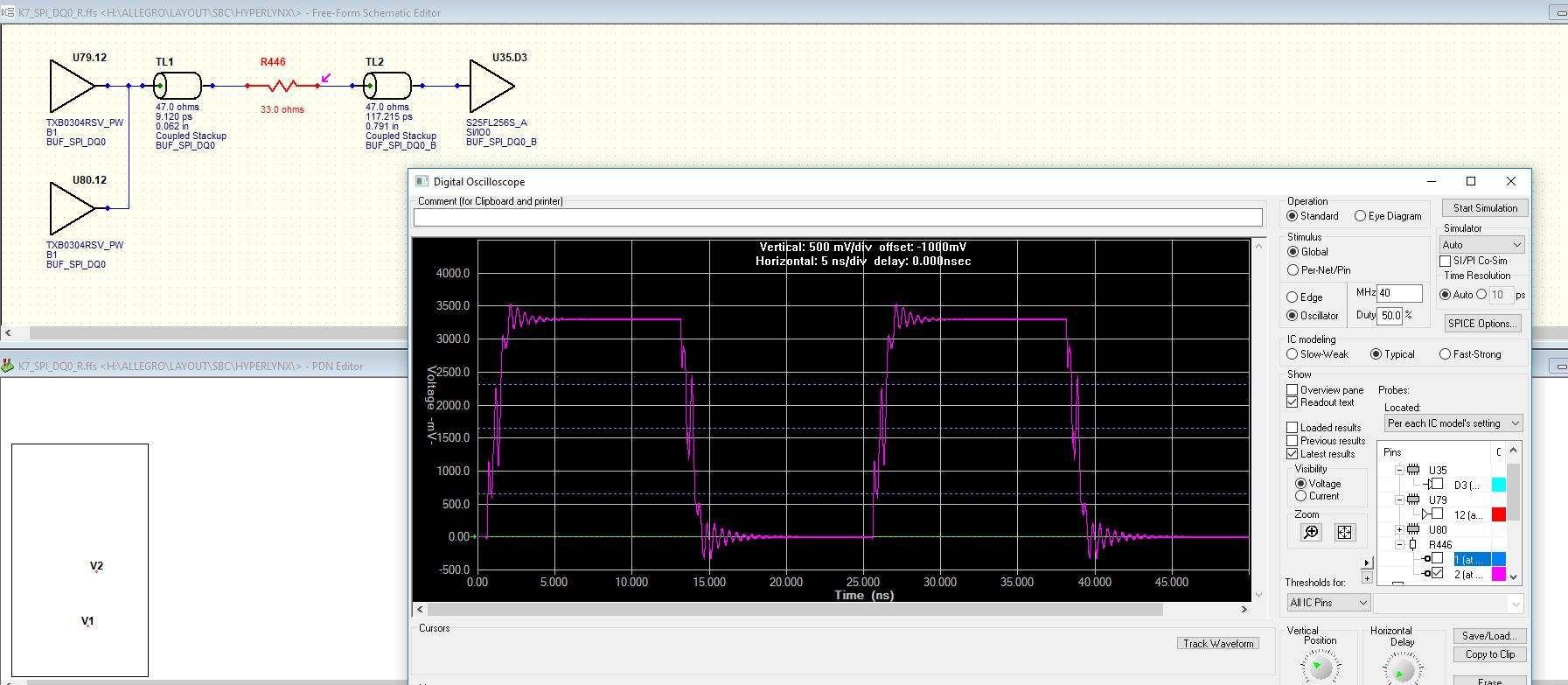
Task: Select the TL1 transmission line symbol
Action: (x=178, y=86)
